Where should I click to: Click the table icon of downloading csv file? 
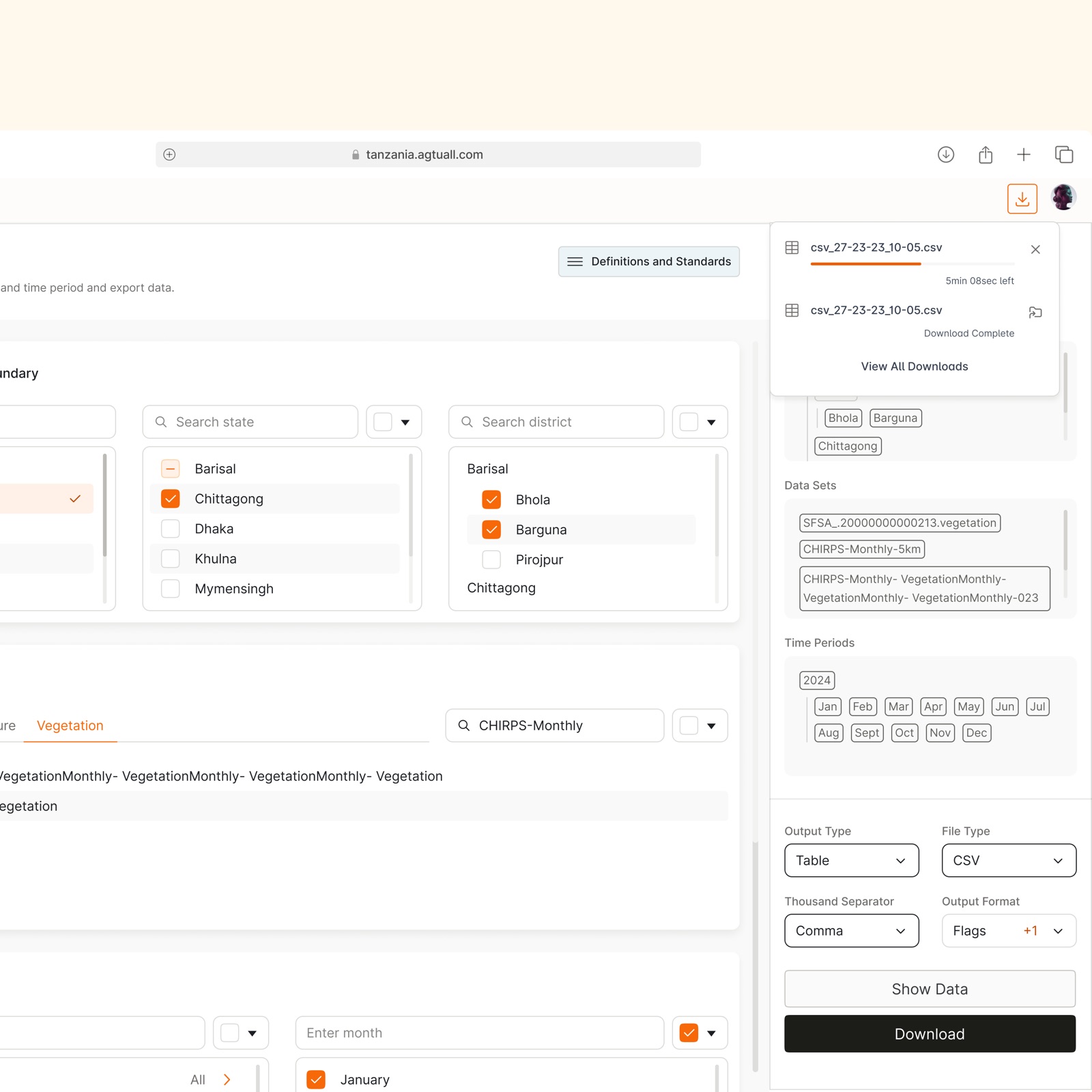tap(792, 248)
